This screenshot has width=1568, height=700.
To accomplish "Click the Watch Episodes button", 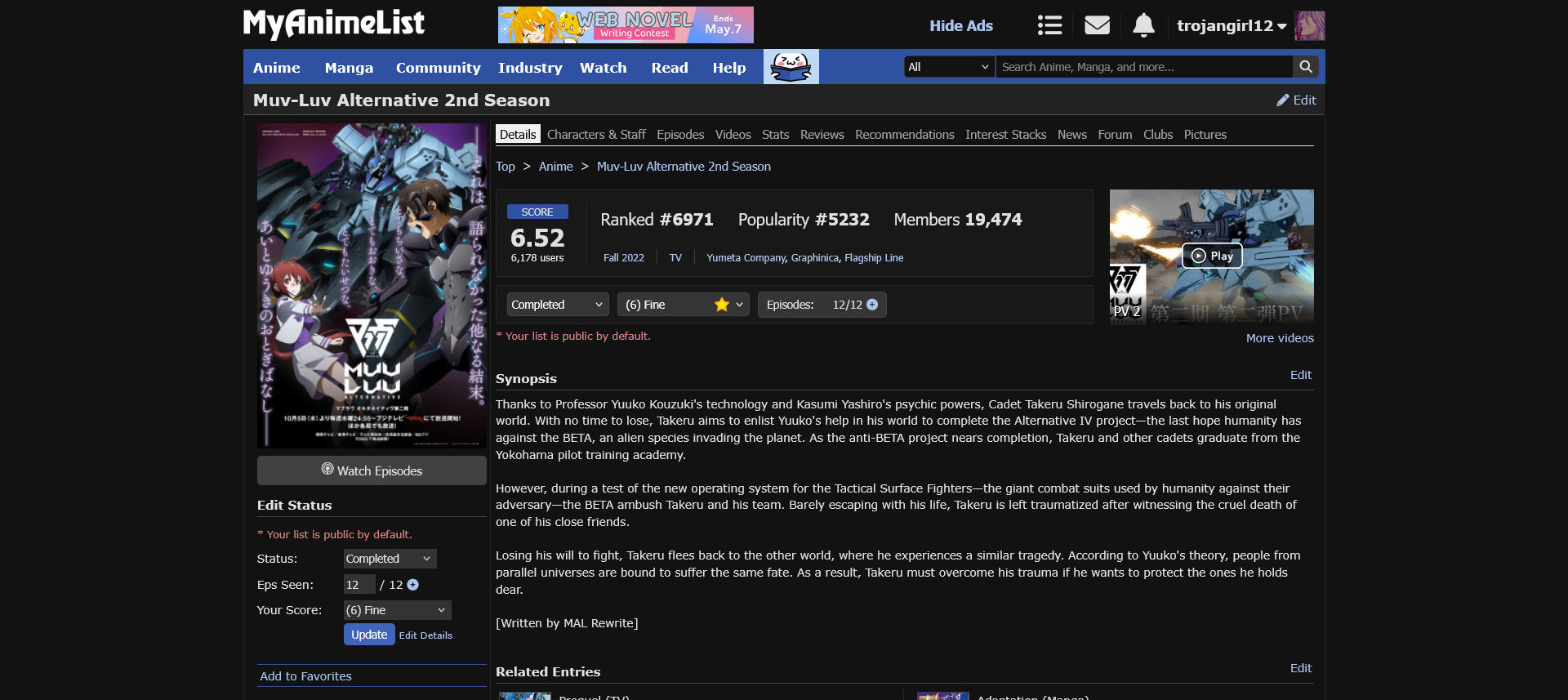I will click(372, 470).
